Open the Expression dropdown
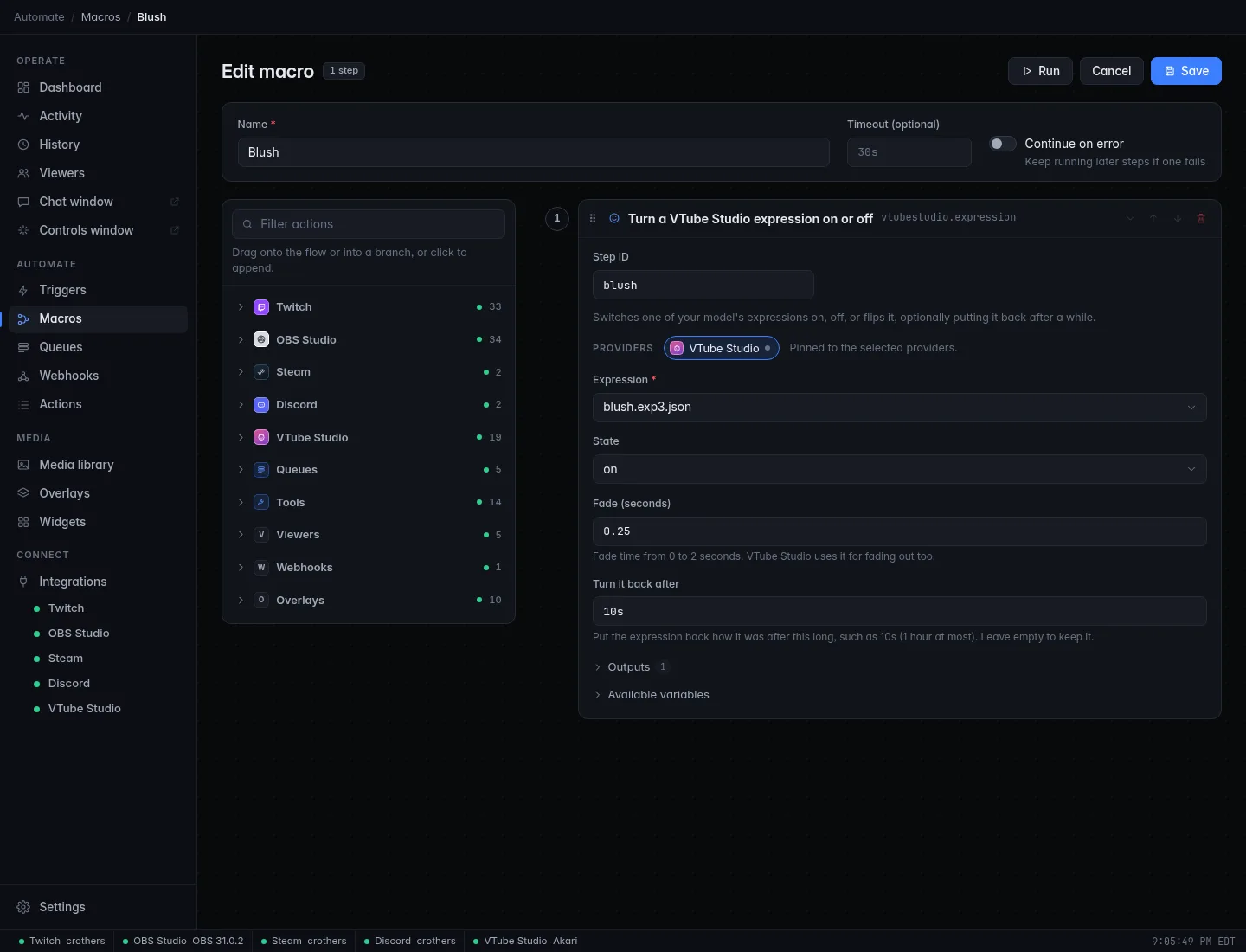This screenshot has height=952, width=1246. coord(899,407)
